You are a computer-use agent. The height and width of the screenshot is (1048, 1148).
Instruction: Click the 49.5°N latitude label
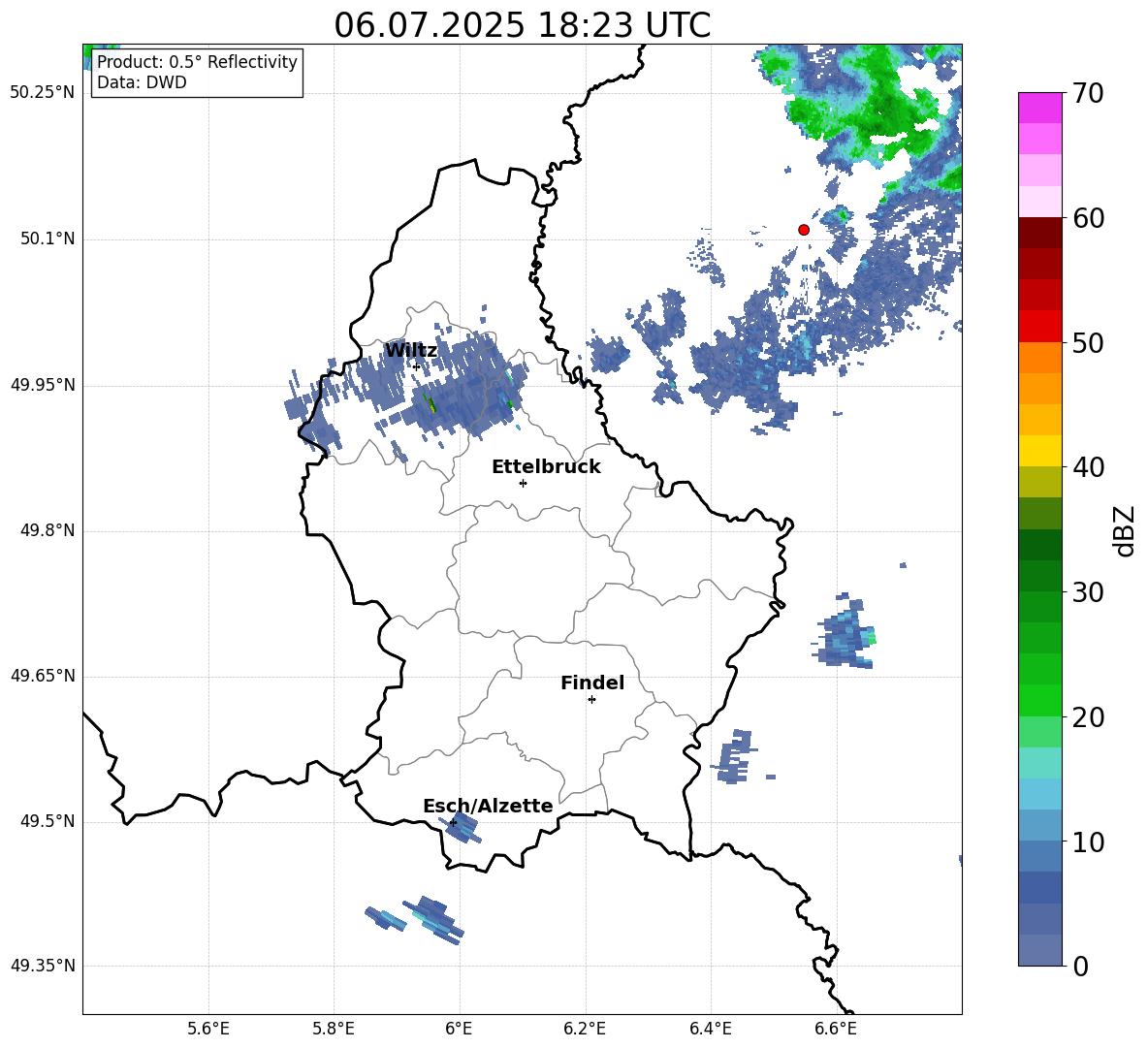click(x=48, y=821)
